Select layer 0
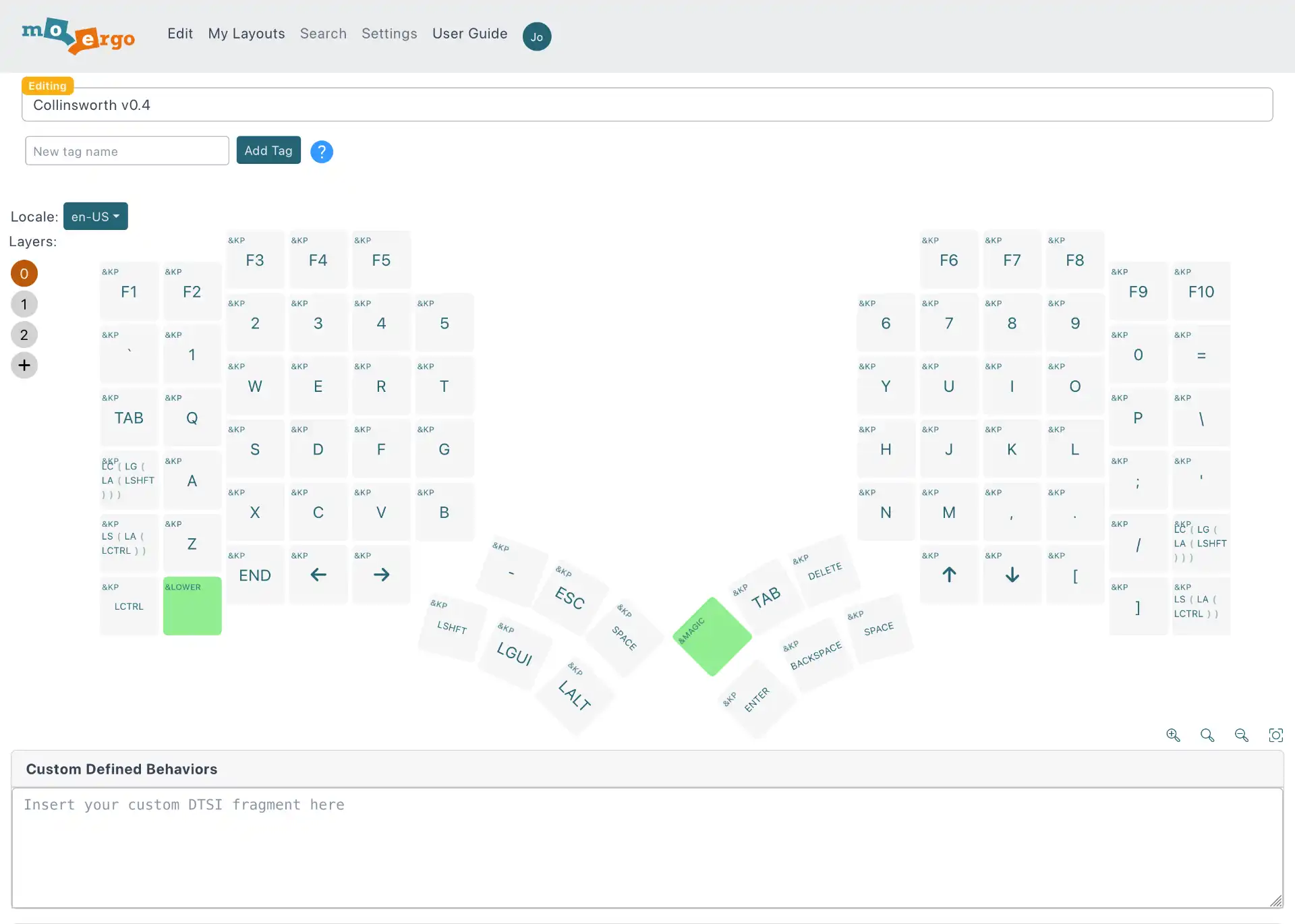Screen dimensions: 1295x924 coord(24,274)
